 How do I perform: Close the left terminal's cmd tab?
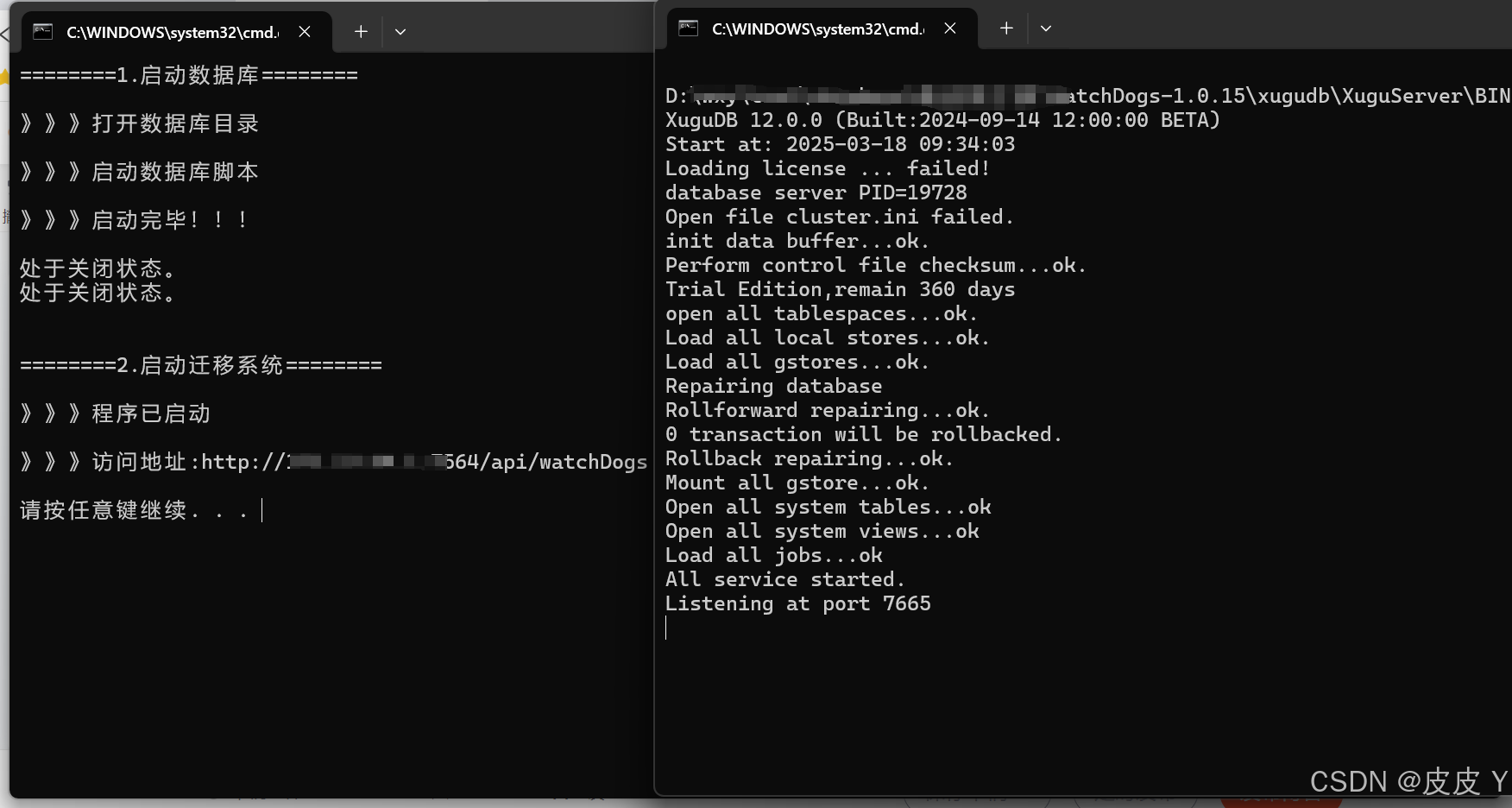point(305,32)
